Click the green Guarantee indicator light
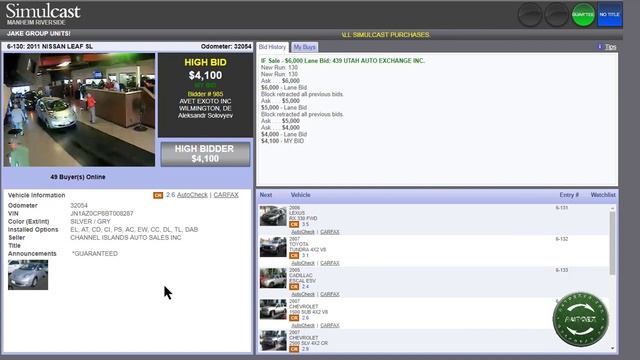 tap(583, 14)
